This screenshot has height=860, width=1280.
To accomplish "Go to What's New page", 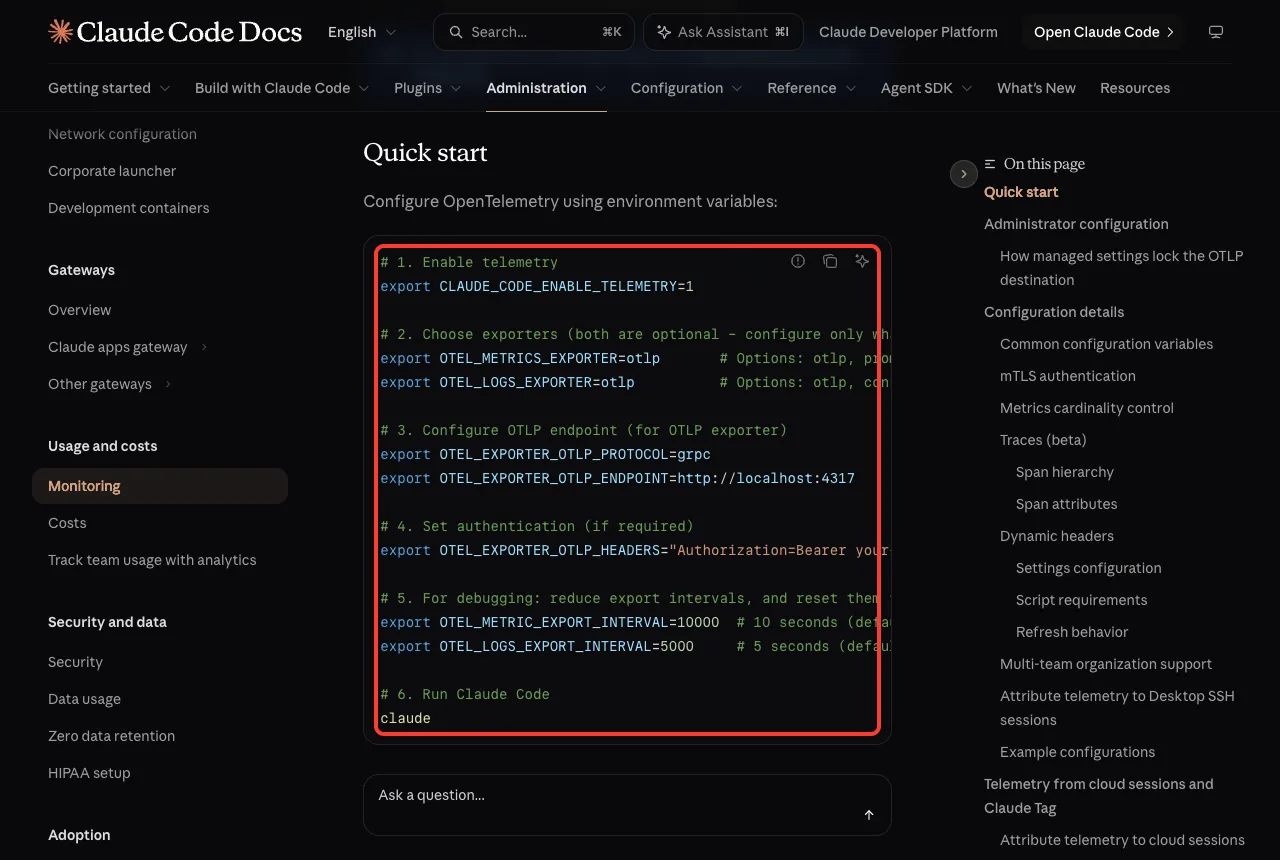I will 1036,88.
